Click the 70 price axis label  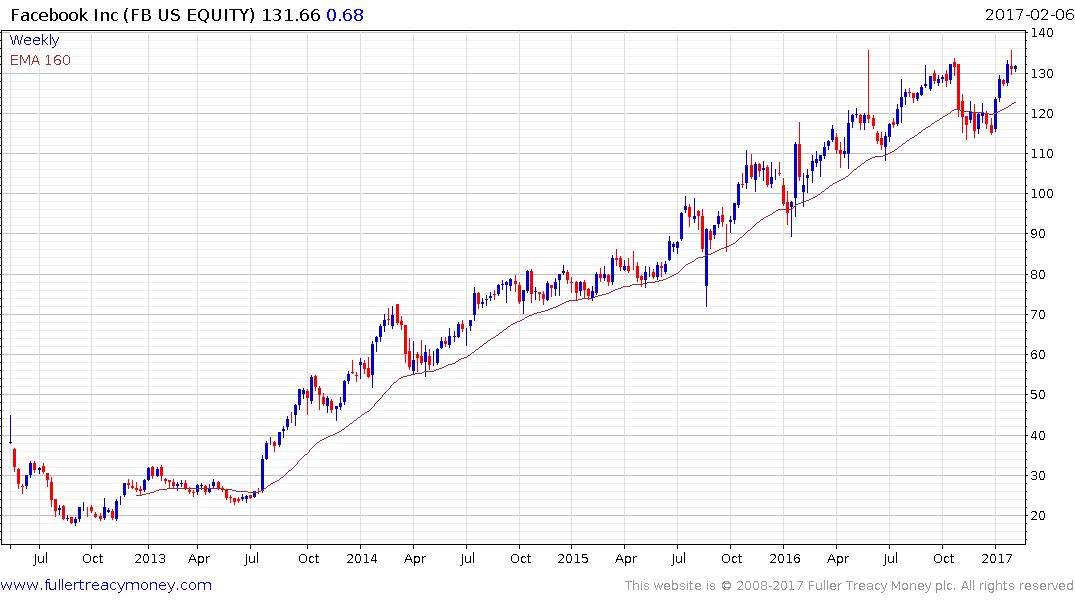(1038, 314)
